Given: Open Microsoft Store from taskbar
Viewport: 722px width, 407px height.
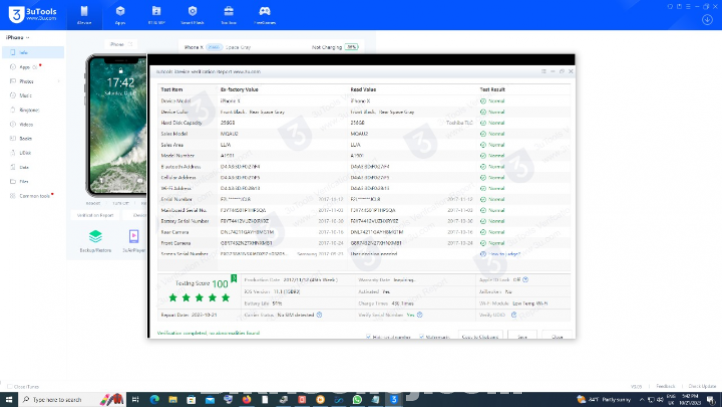Looking at the screenshot, I should [x=191, y=400].
